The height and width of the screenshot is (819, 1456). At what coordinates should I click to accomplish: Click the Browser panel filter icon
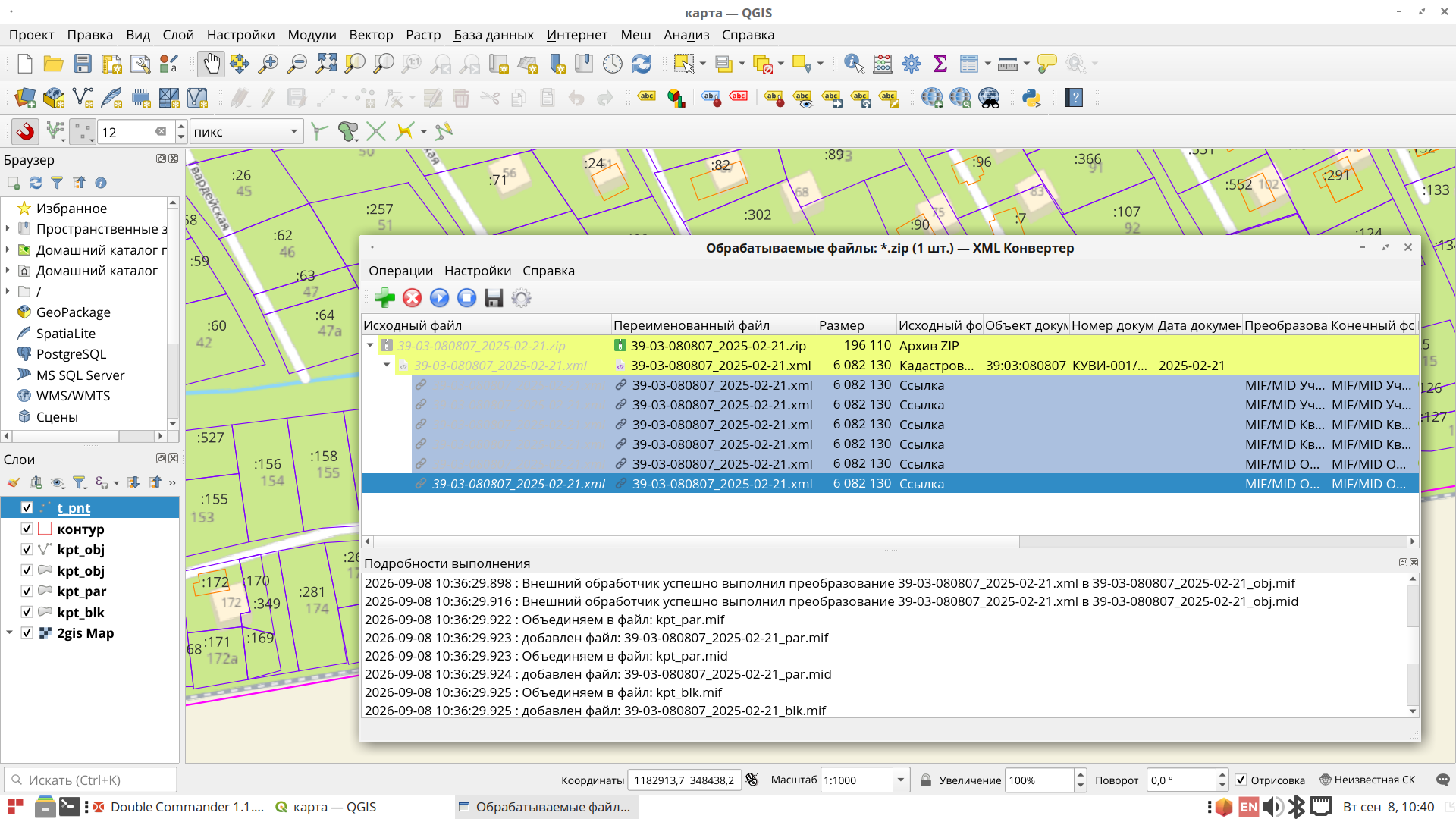(57, 183)
